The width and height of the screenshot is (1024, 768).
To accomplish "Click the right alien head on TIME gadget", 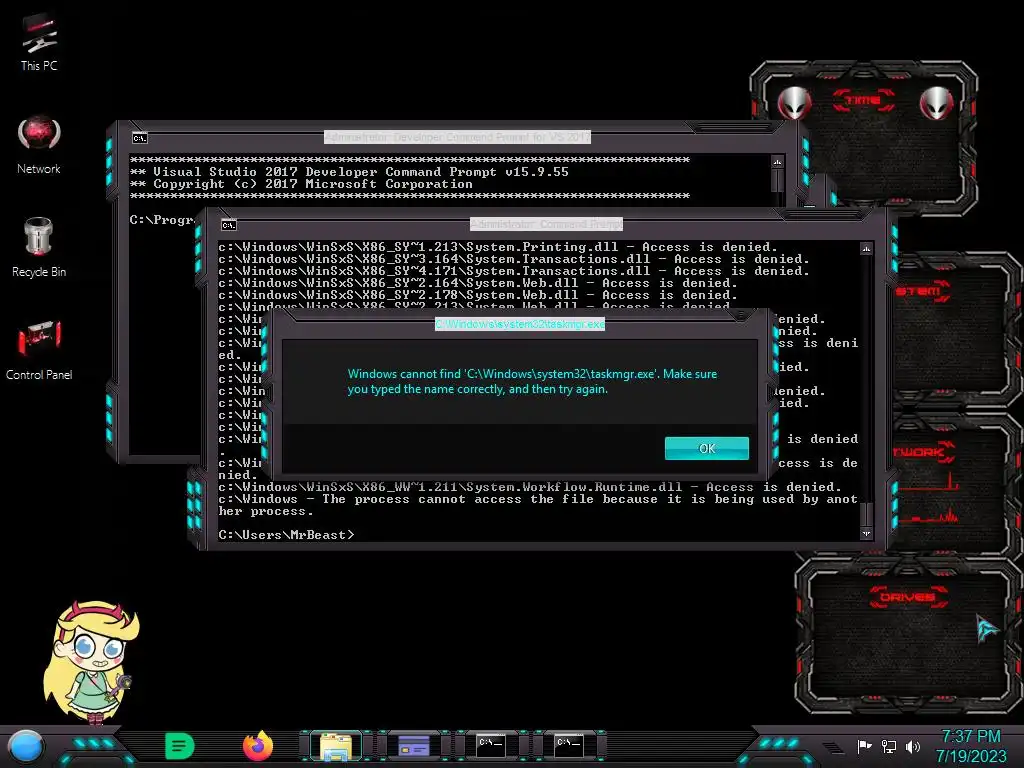I will coord(936,103).
